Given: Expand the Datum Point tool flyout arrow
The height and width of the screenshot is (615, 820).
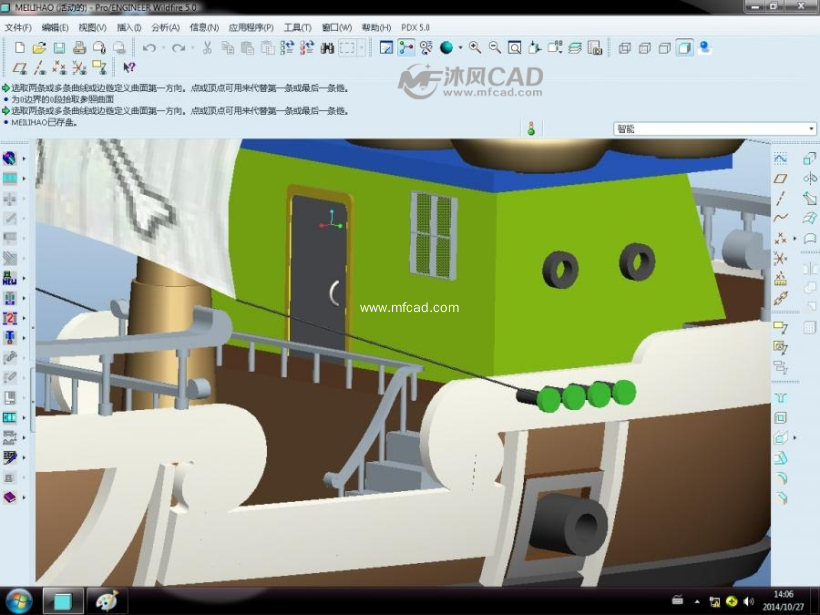Looking at the screenshot, I should (795, 238).
